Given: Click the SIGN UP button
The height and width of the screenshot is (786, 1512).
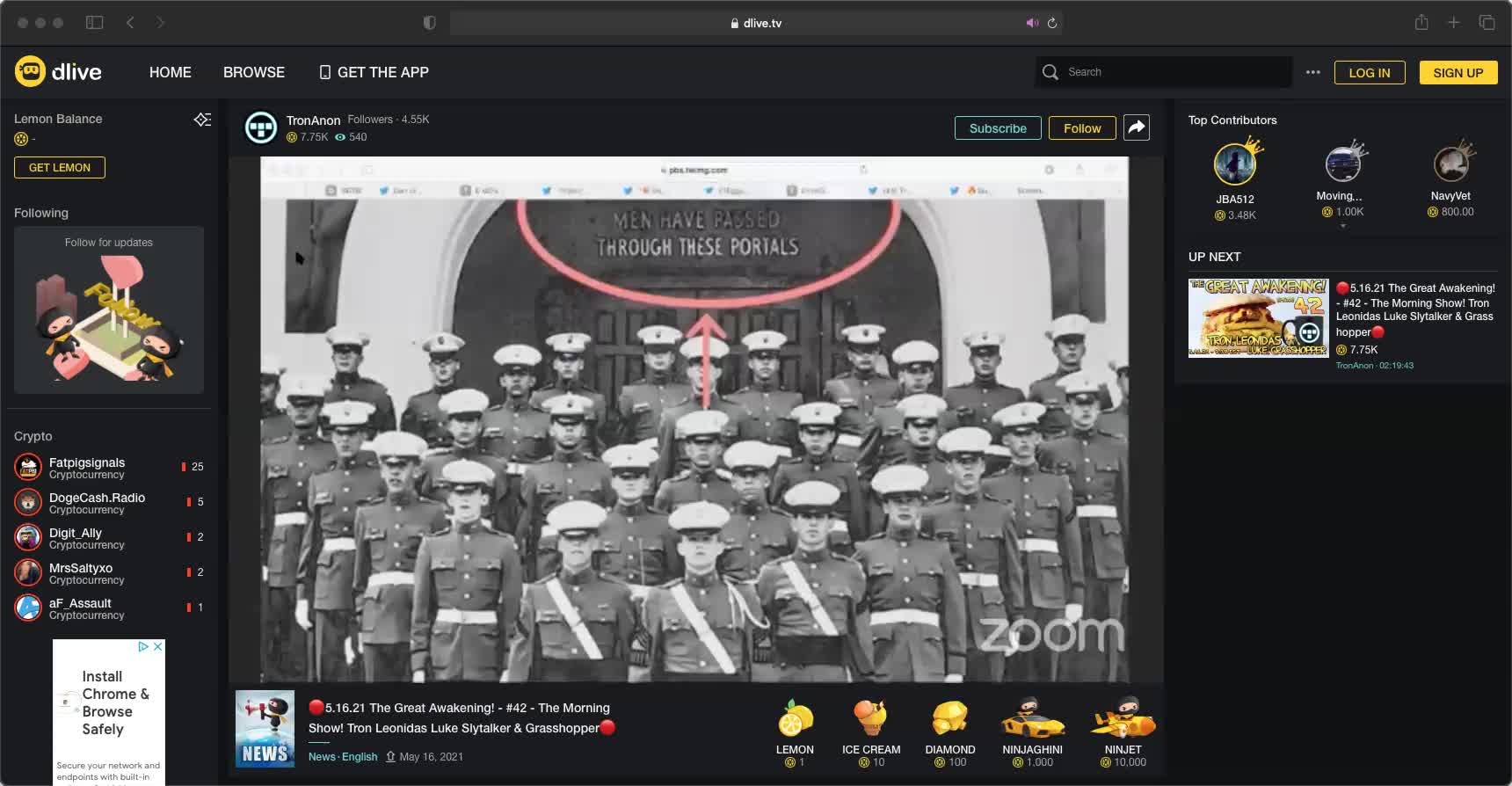Looking at the screenshot, I should coord(1457,73).
